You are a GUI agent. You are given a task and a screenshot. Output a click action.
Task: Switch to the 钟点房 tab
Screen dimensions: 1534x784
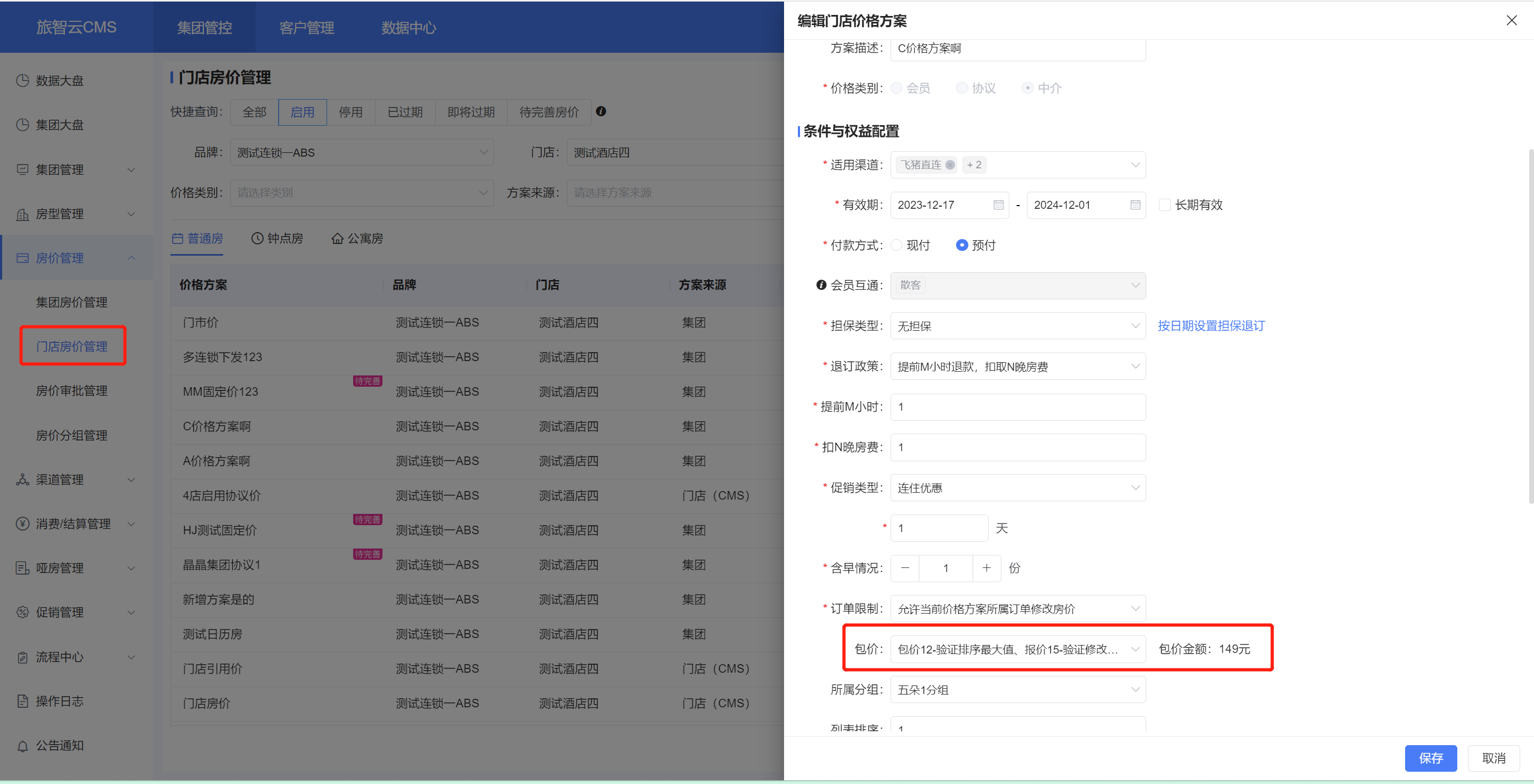pos(277,239)
